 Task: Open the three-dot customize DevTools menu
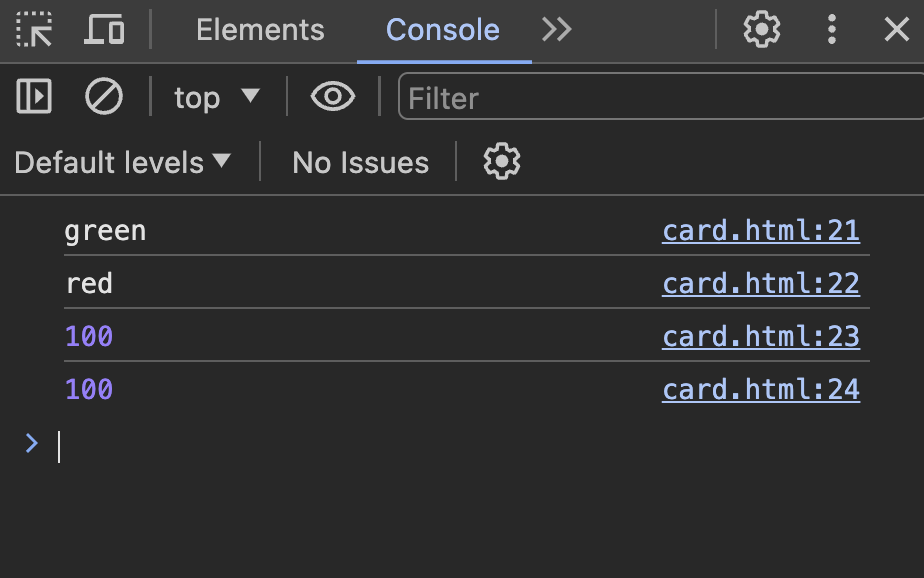click(831, 30)
